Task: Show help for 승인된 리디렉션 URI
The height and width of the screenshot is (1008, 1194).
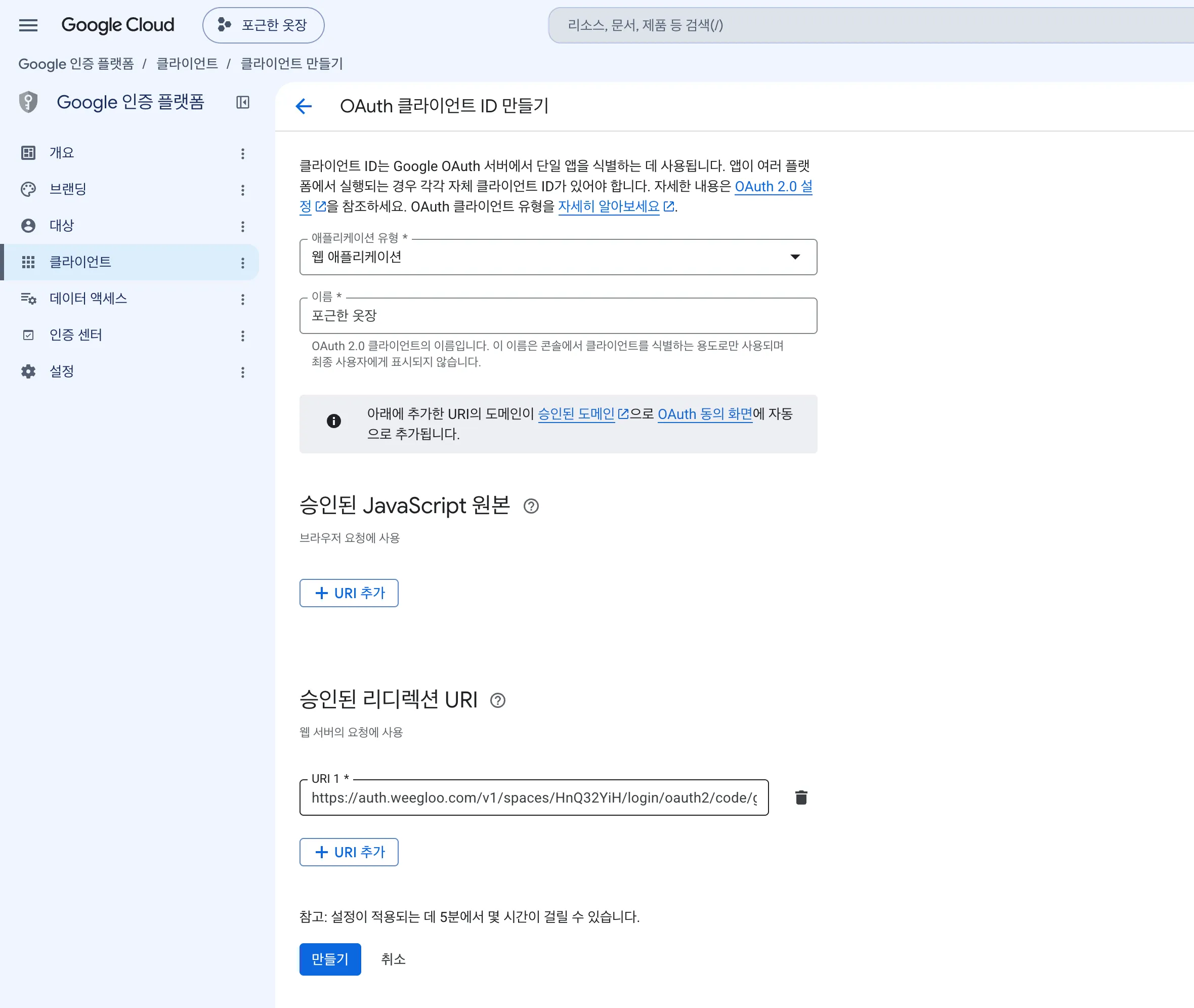Action: pos(498,701)
